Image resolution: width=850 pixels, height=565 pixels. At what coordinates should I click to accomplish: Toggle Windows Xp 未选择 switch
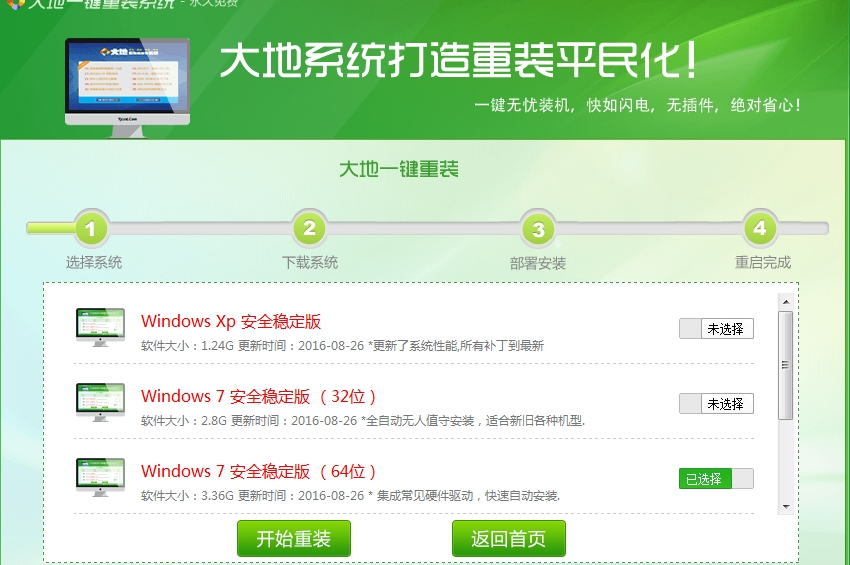(x=716, y=329)
